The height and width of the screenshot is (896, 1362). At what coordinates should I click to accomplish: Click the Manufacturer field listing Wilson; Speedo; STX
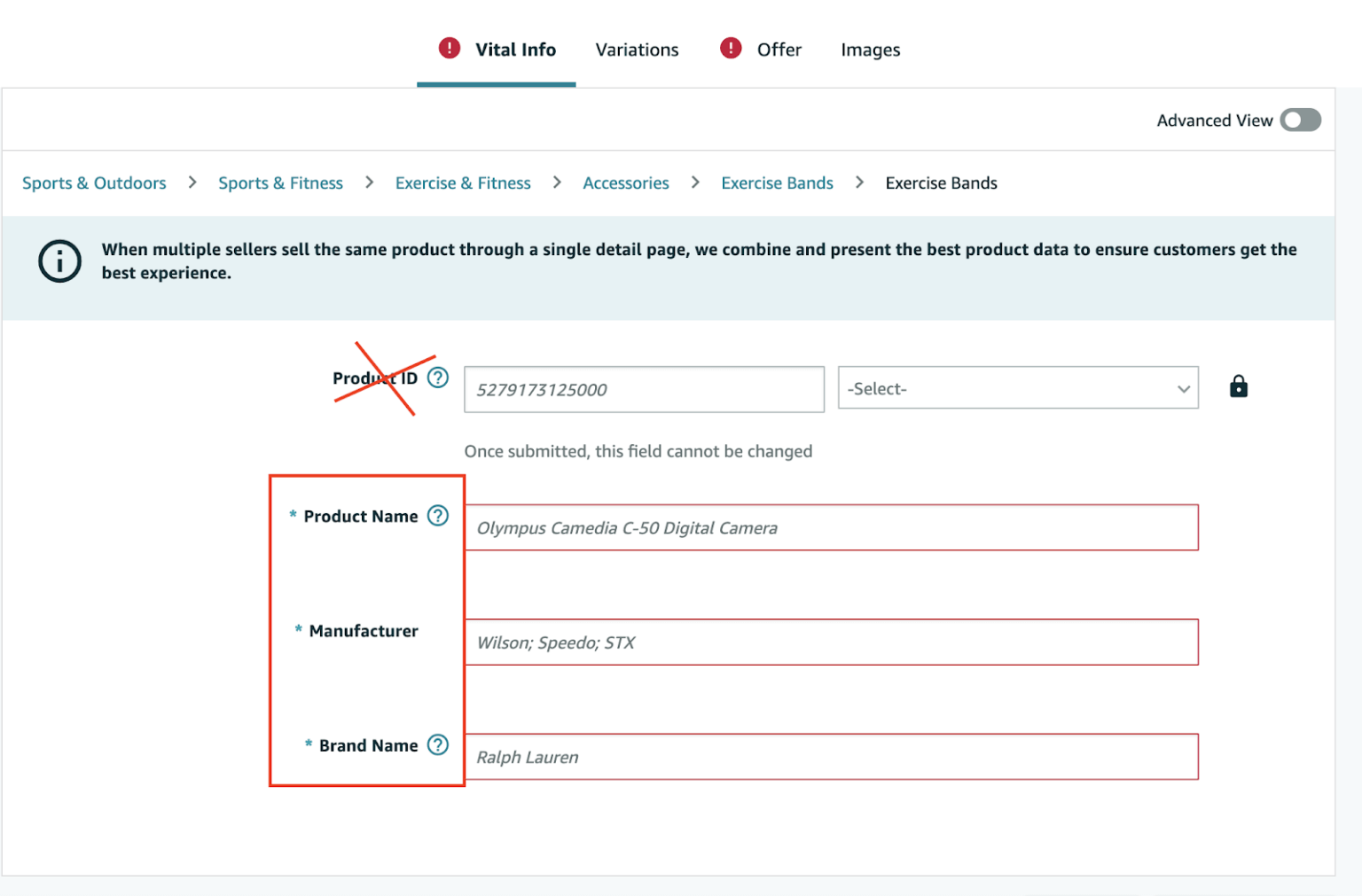click(832, 642)
